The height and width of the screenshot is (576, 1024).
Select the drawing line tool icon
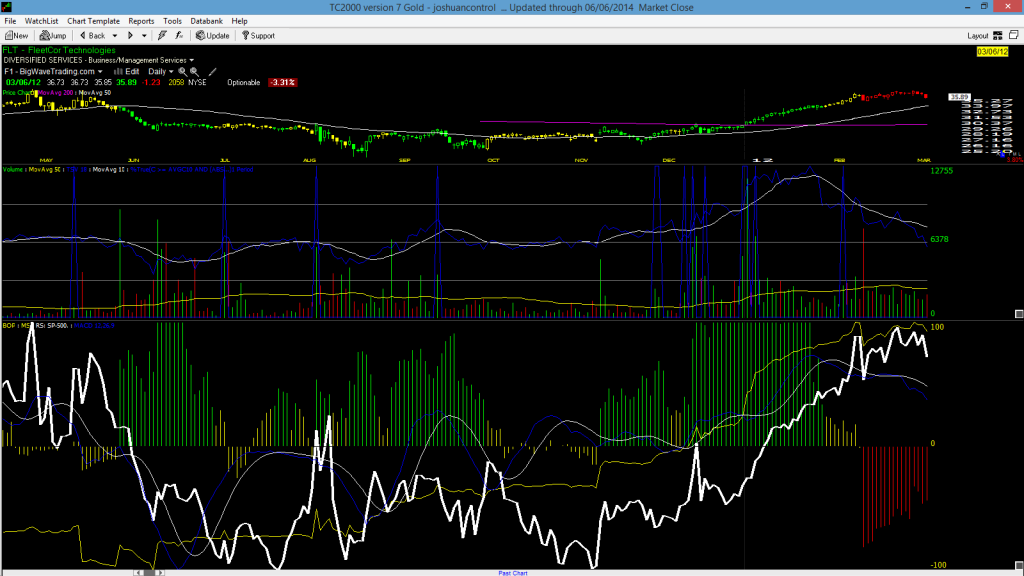[212, 72]
